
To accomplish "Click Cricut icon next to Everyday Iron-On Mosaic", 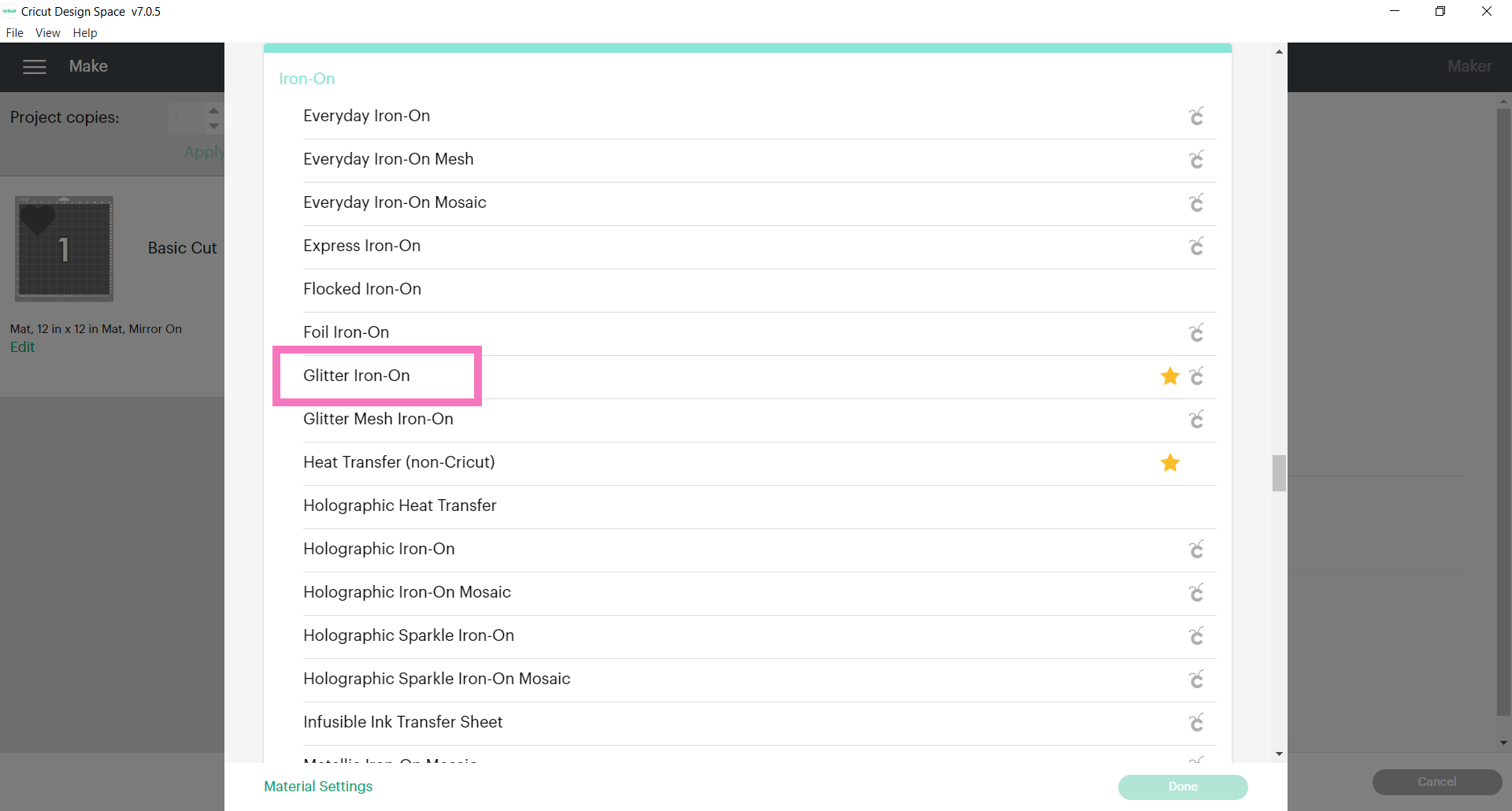I will tap(1196, 203).
